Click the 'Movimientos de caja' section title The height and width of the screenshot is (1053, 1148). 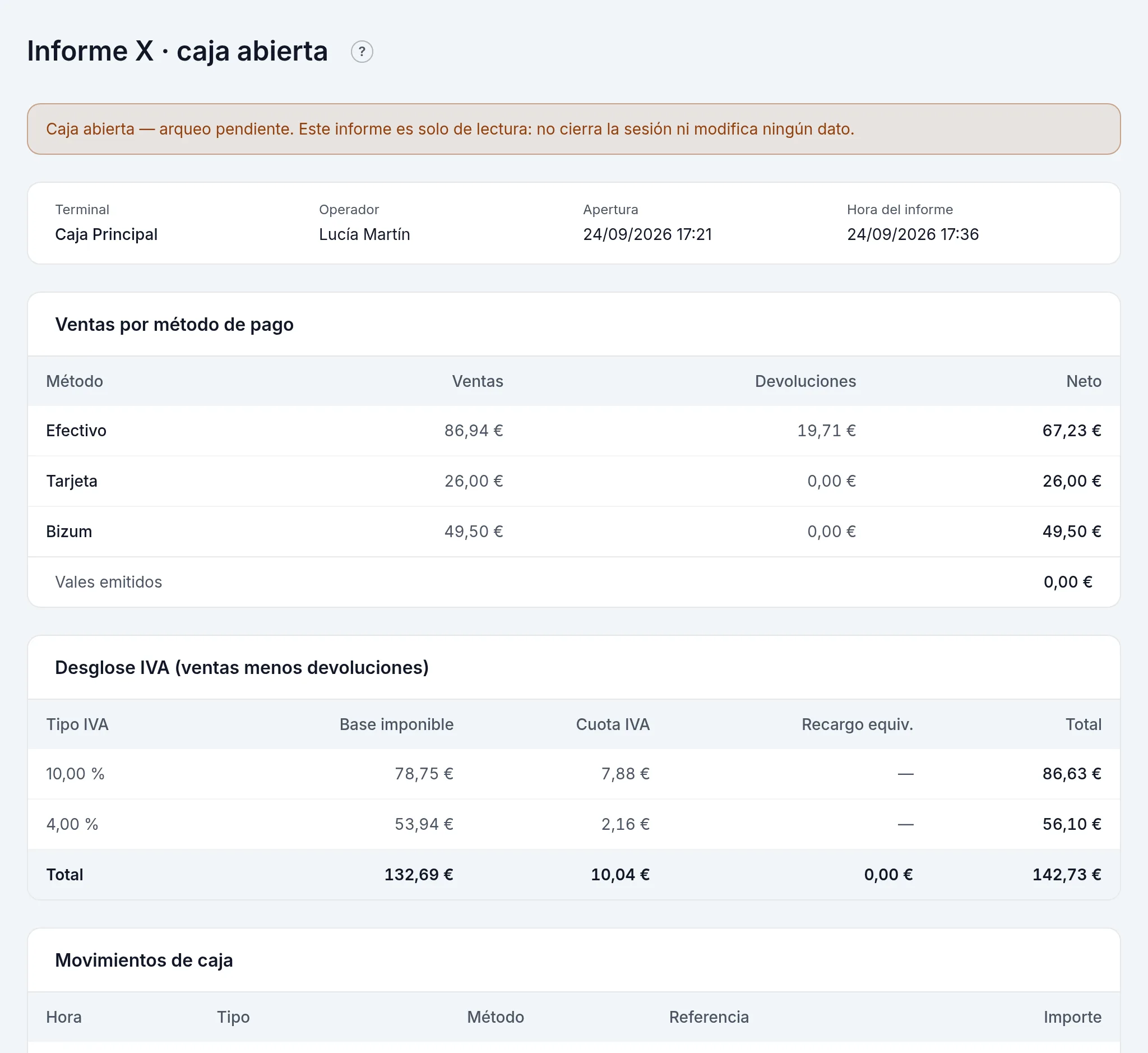coord(143,960)
